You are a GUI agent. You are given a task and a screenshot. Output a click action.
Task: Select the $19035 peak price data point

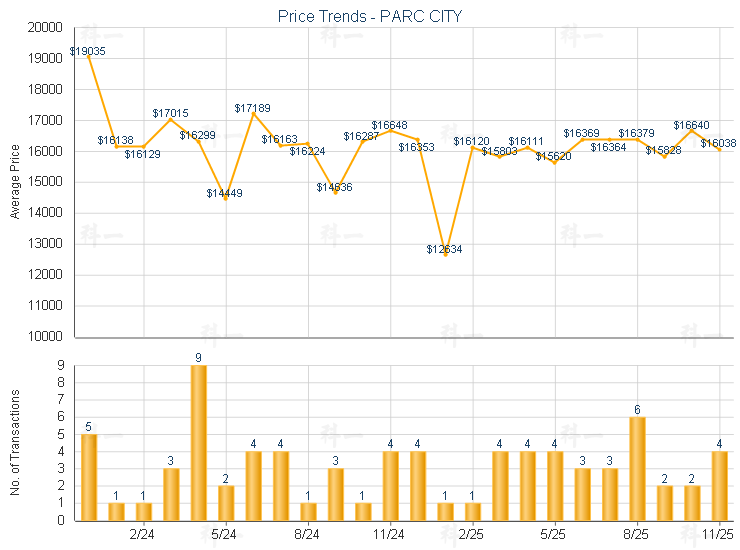click(89, 57)
